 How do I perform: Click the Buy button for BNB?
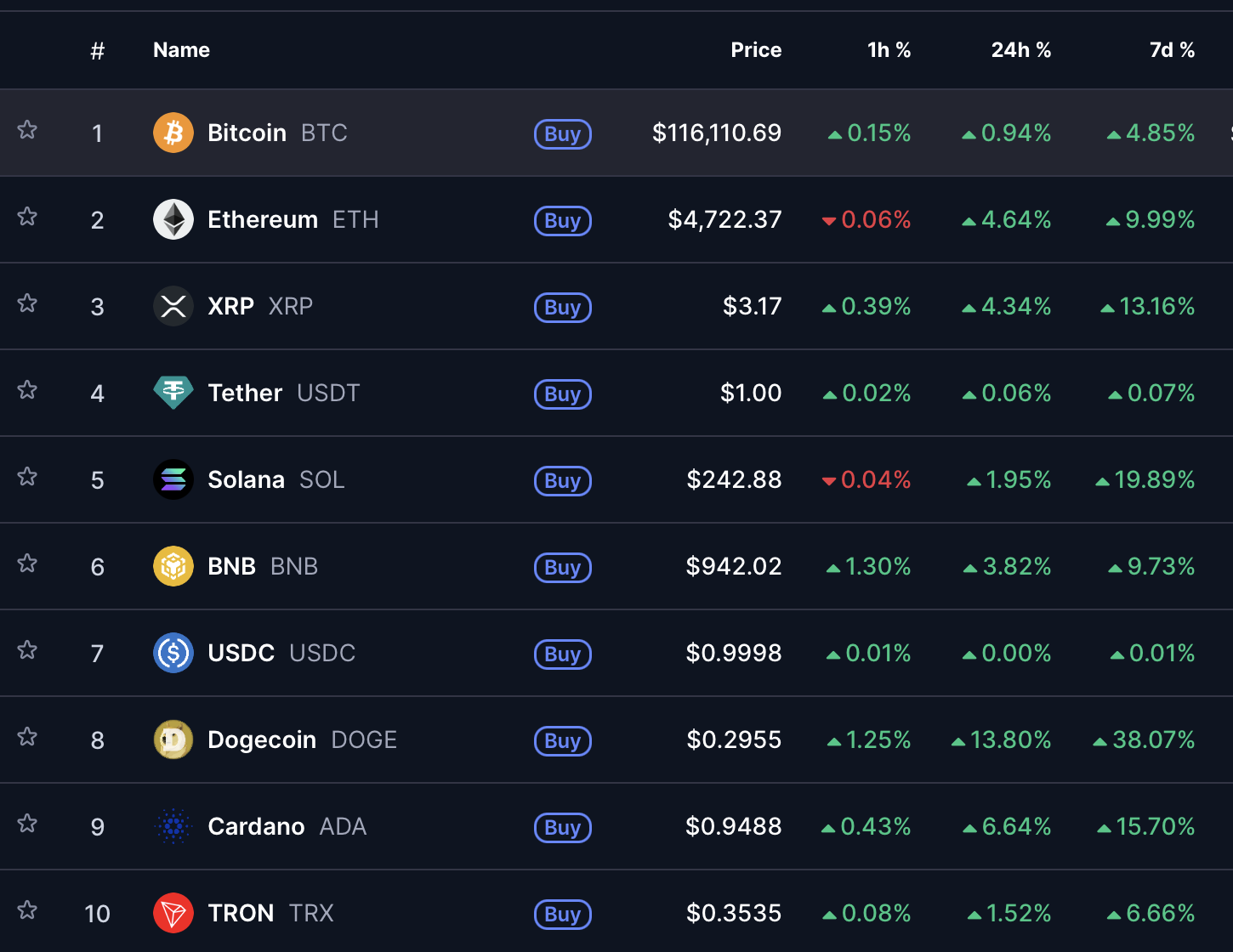point(563,568)
